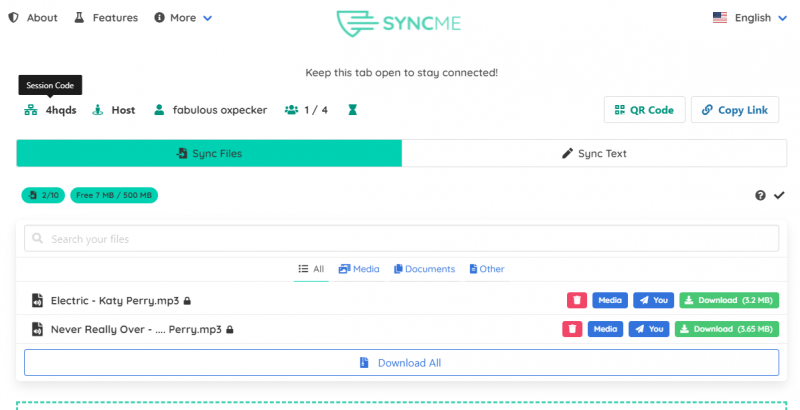Click the 1 / 4 user count
This screenshot has height=410, width=800.
[316, 110]
